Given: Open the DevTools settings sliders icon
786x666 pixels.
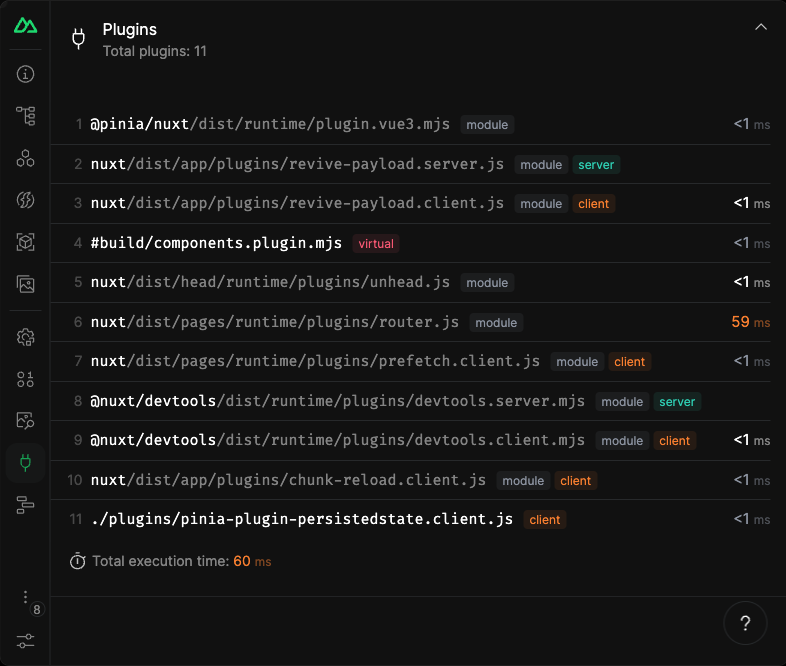Looking at the screenshot, I should click(26, 641).
